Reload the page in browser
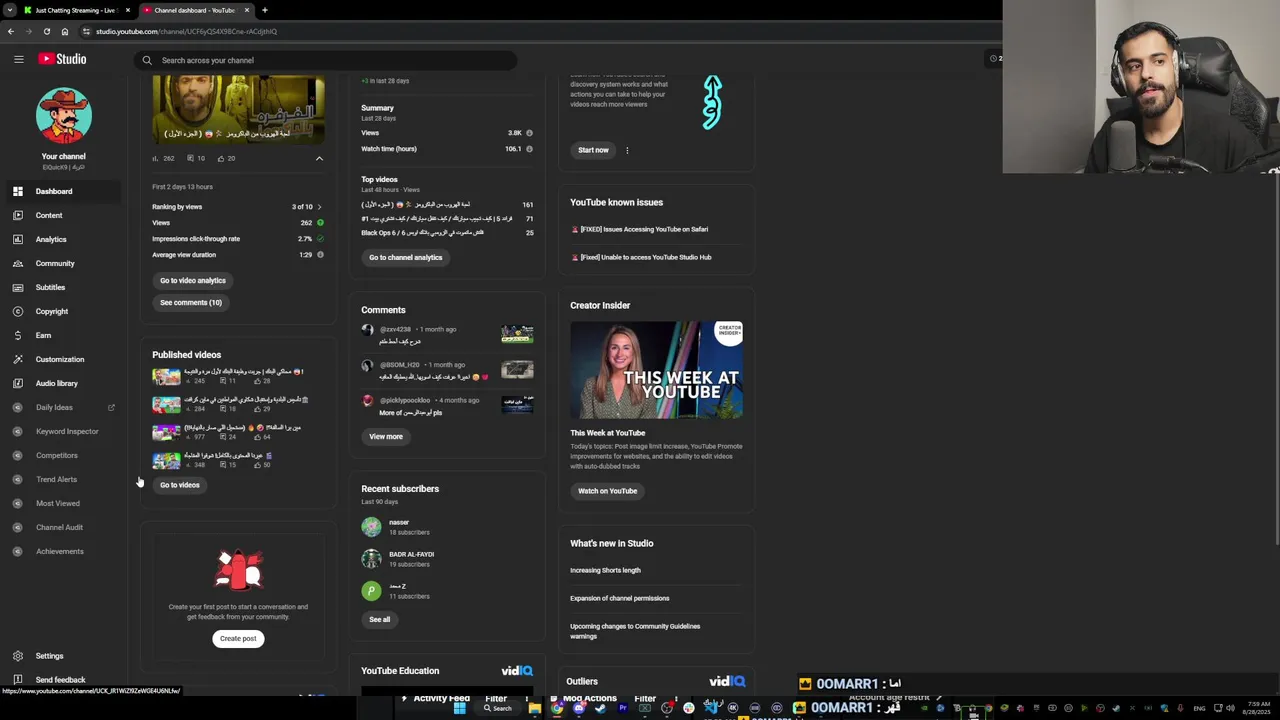Viewport: 1280px width, 720px height. click(46, 31)
